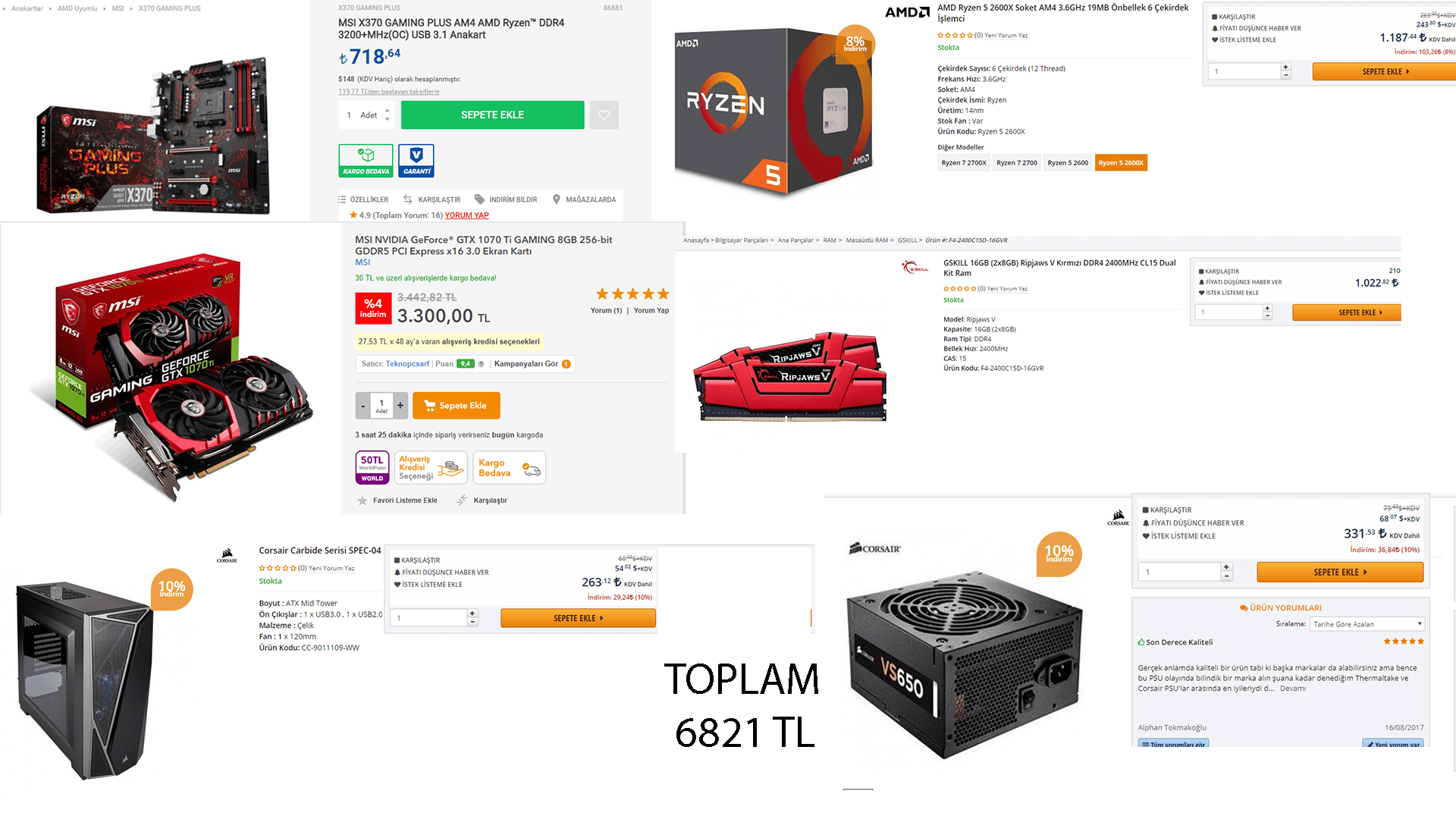Click the Kargo Bedava truck badge
This screenshot has width=1456, height=819.
(x=509, y=468)
